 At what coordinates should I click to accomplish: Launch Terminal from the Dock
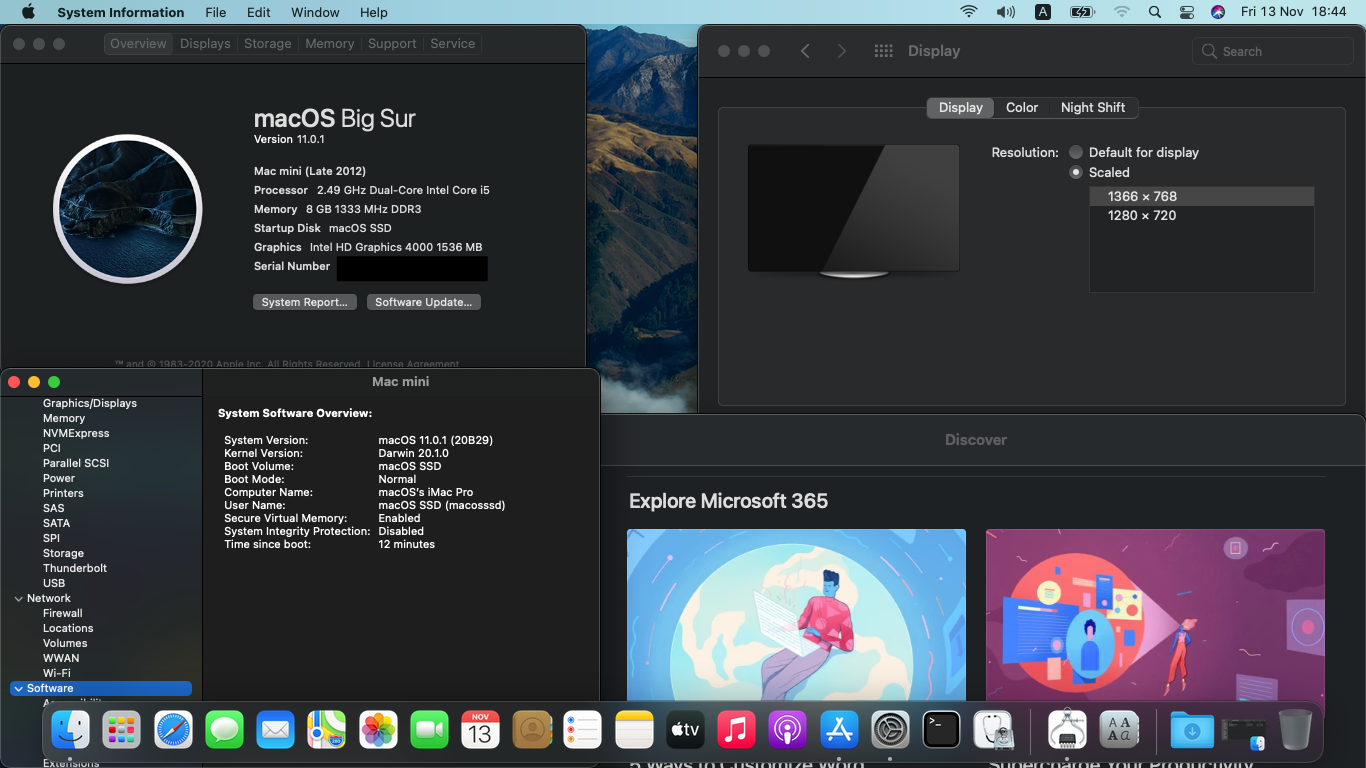941,730
